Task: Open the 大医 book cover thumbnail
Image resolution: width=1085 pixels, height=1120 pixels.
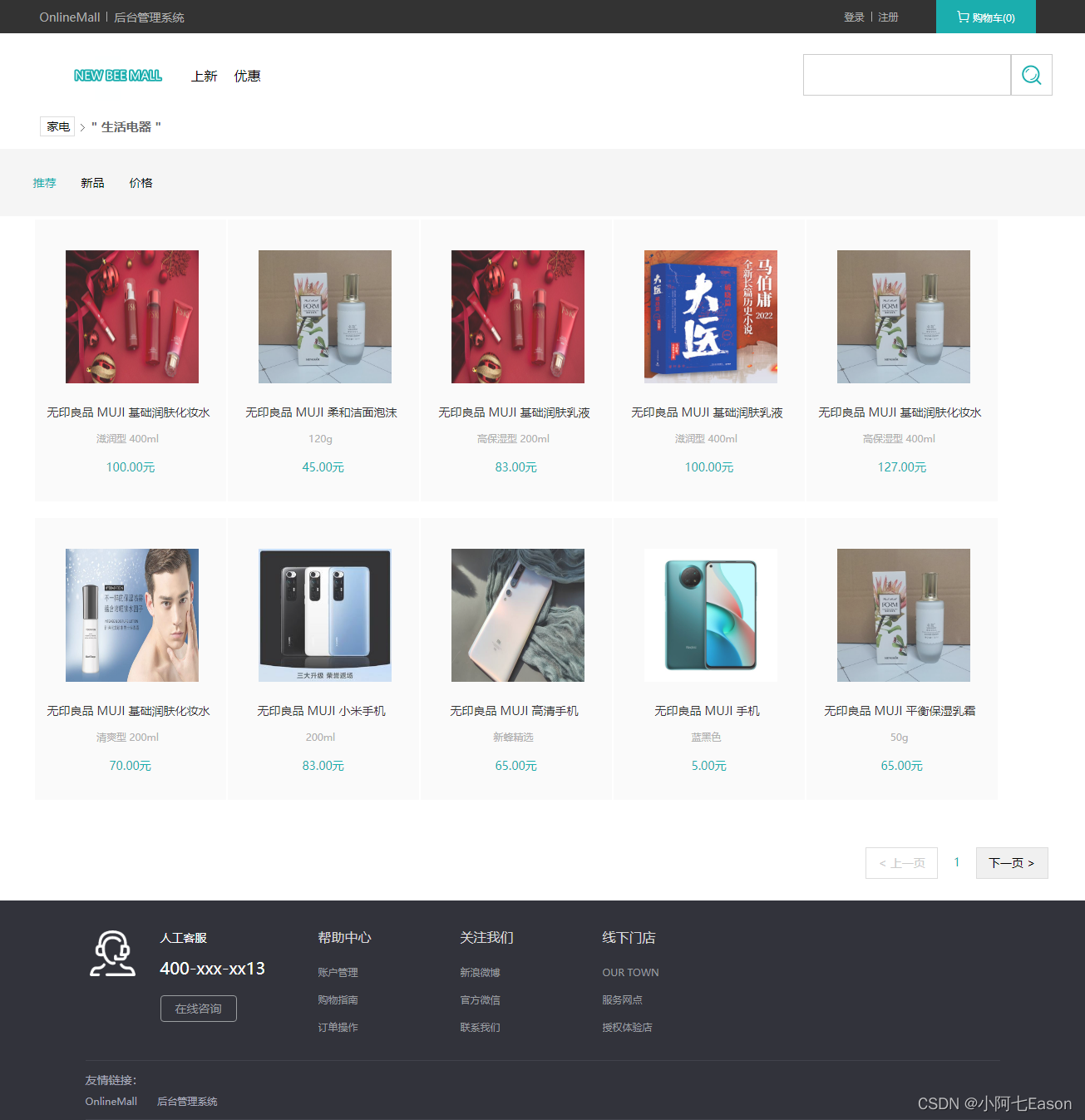Action: point(711,317)
